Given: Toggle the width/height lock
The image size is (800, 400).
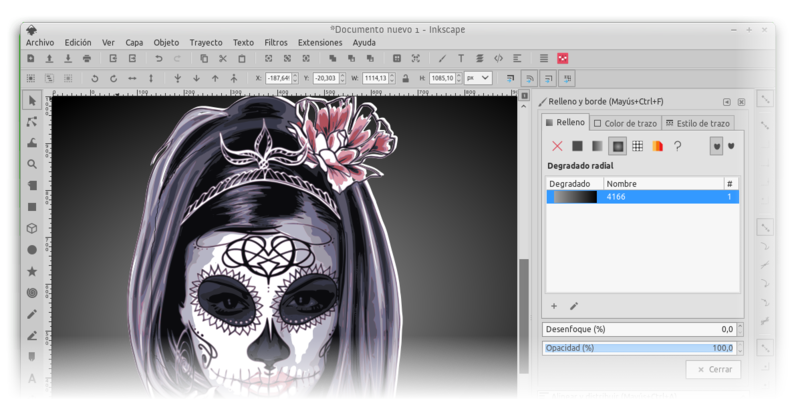Looking at the screenshot, I should coord(406,79).
